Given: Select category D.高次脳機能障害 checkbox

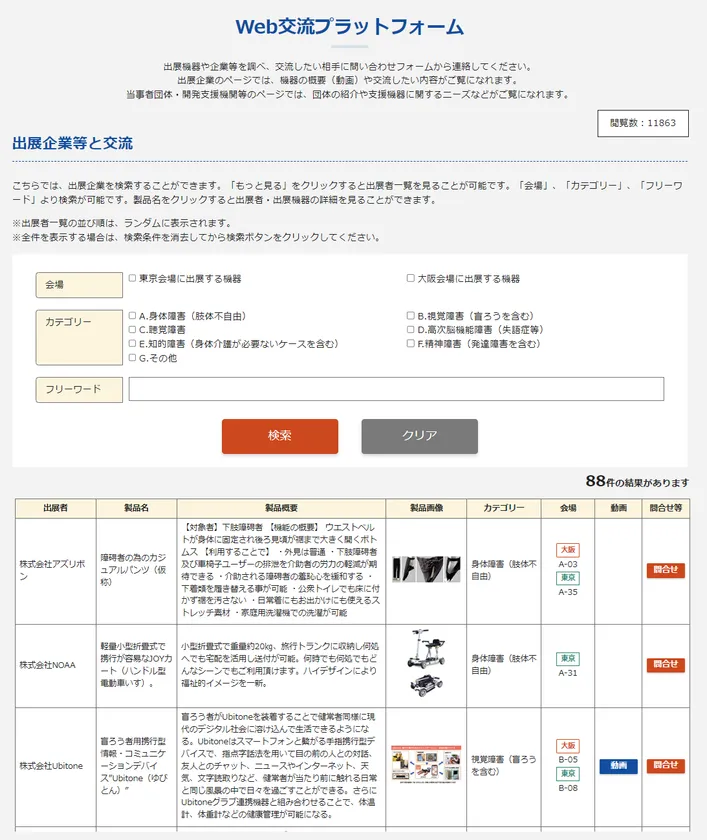Looking at the screenshot, I should pos(410,329).
